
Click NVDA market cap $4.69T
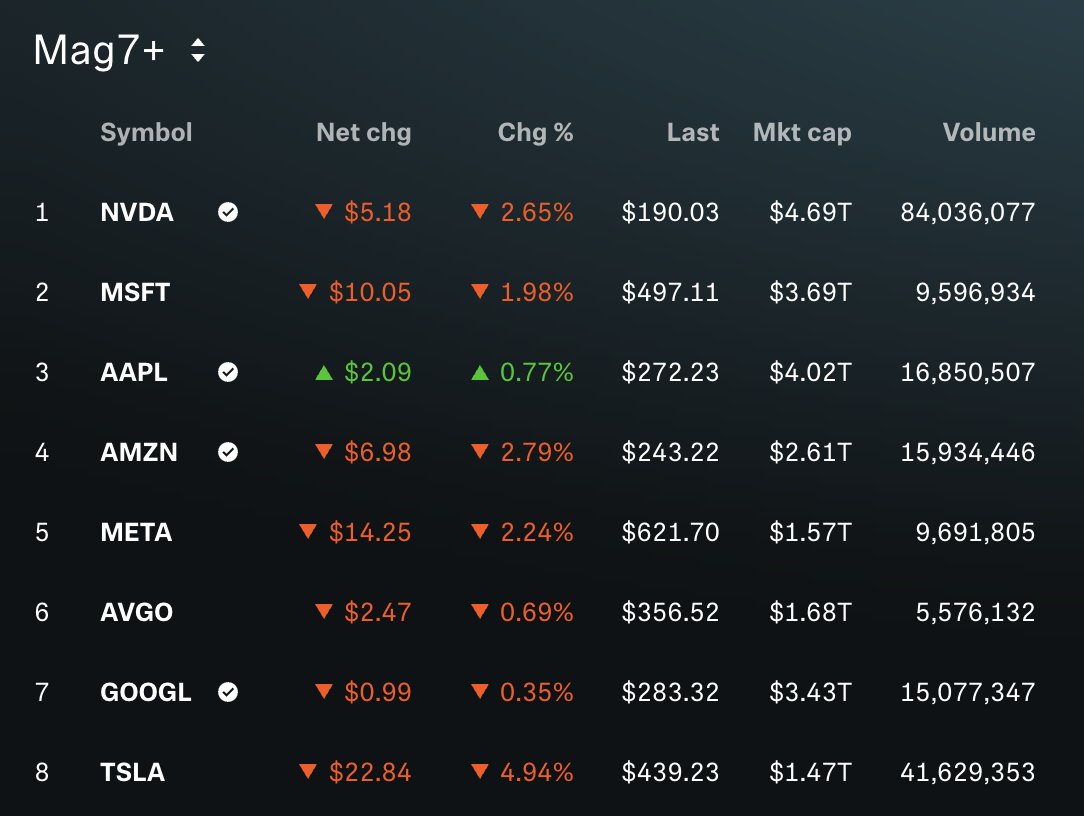[x=810, y=212]
